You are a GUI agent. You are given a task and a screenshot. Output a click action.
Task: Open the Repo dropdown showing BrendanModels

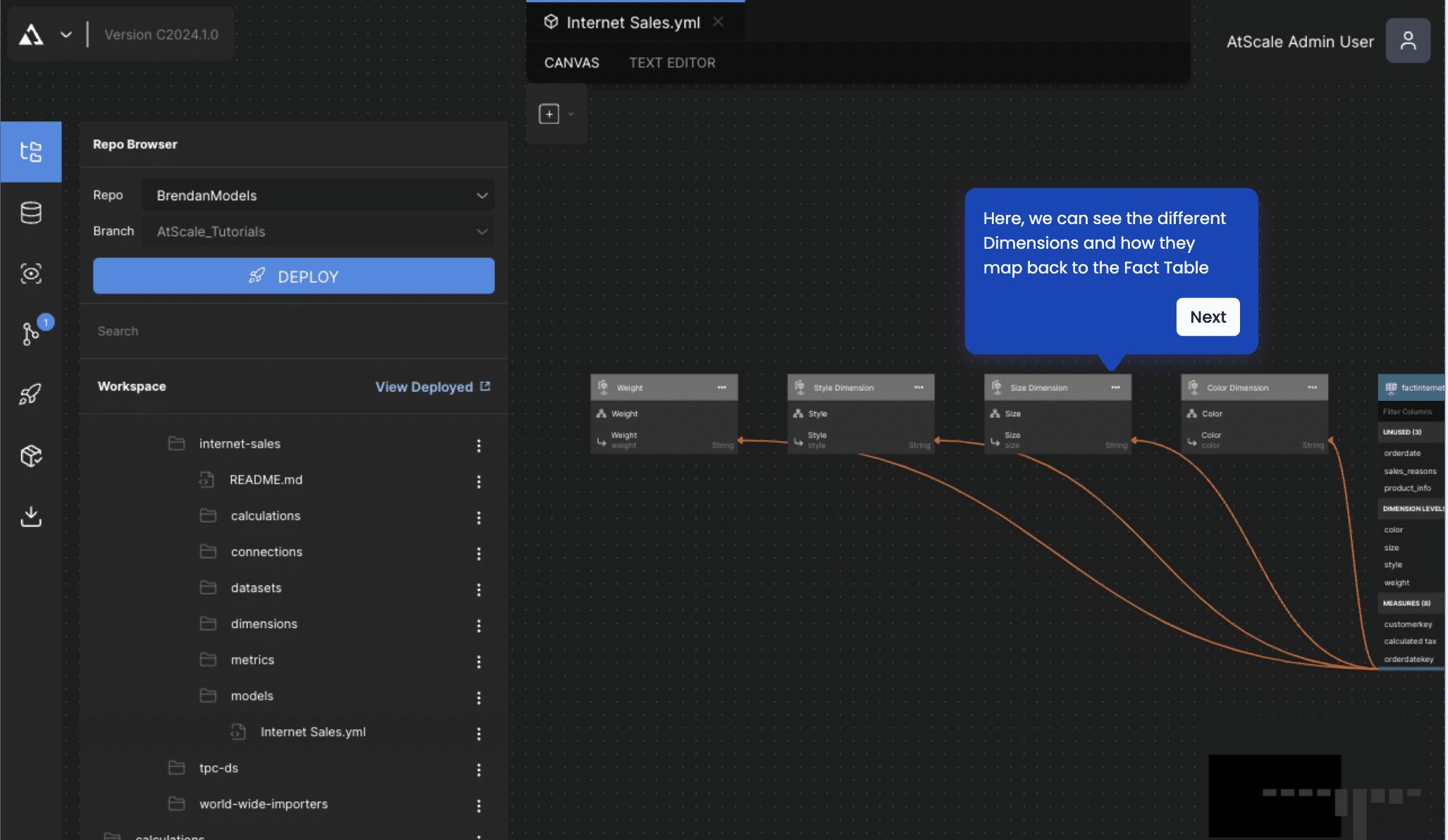(318, 195)
